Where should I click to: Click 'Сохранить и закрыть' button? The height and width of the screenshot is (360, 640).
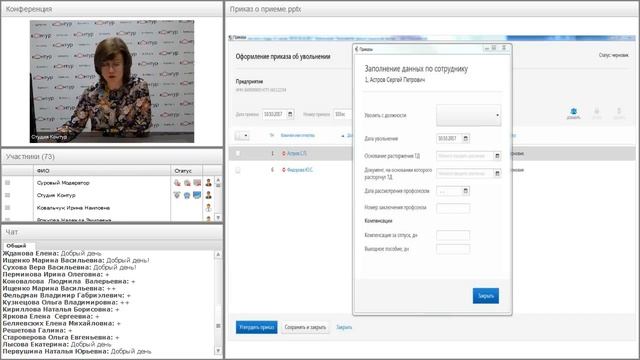pyautogui.click(x=305, y=327)
